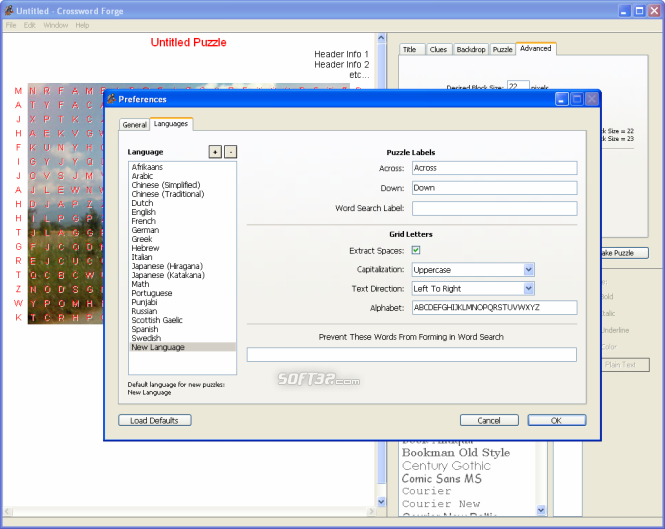
Task: Select Scottish Gaelic in the list
Action: 182,320
